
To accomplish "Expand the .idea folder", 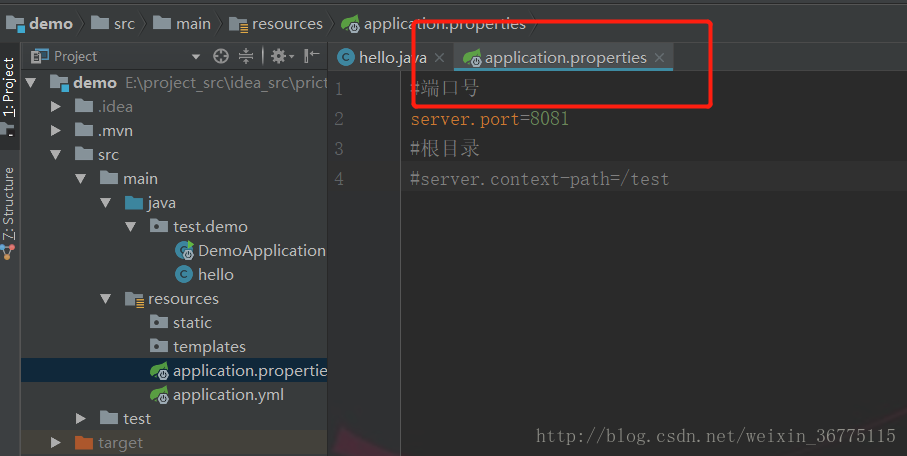I will pyautogui.click(x=56, y=106).
